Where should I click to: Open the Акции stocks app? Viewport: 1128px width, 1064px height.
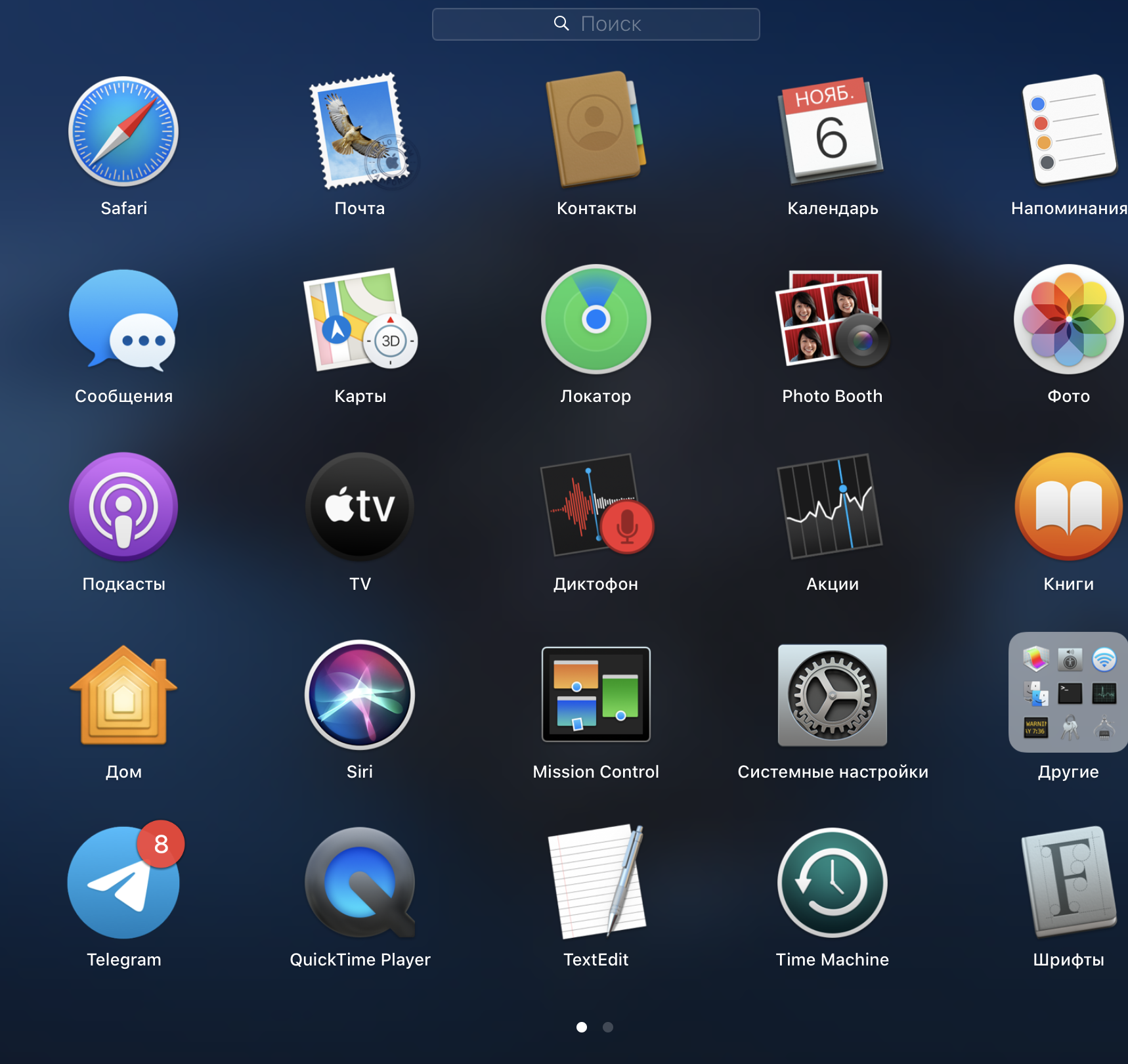831,506
